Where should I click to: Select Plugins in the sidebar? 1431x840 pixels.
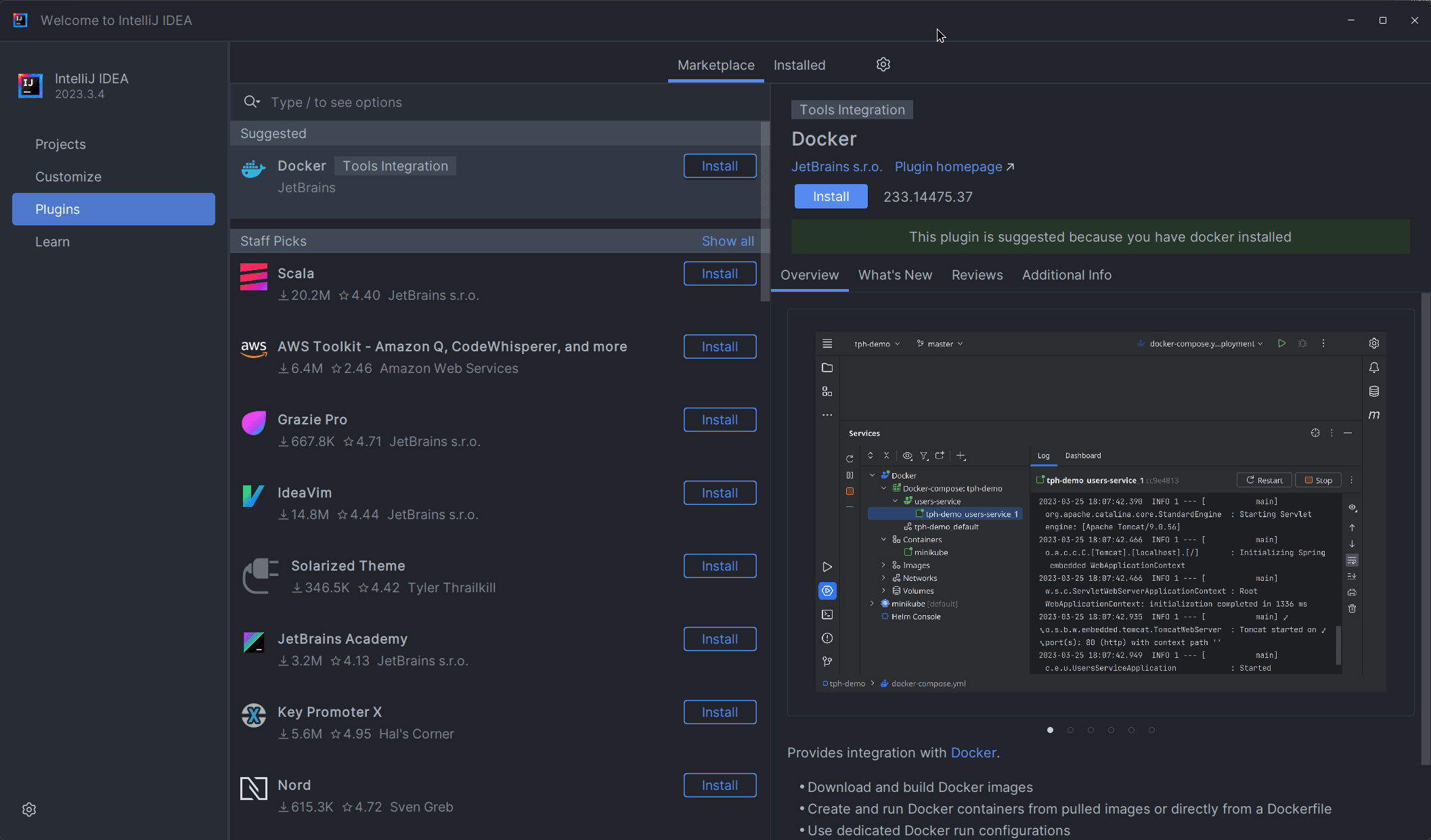coord(114,209)
